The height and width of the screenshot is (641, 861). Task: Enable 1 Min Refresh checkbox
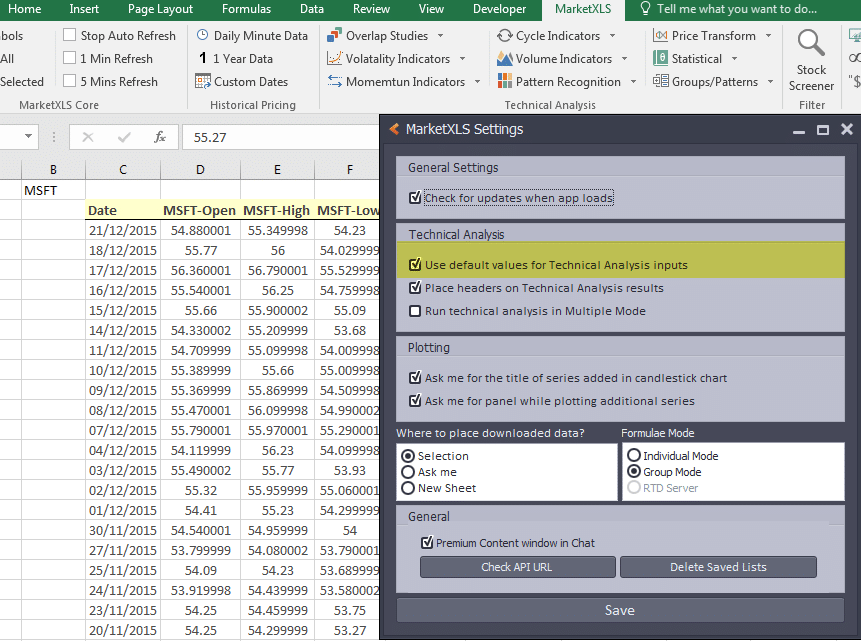tap(69, 58)
